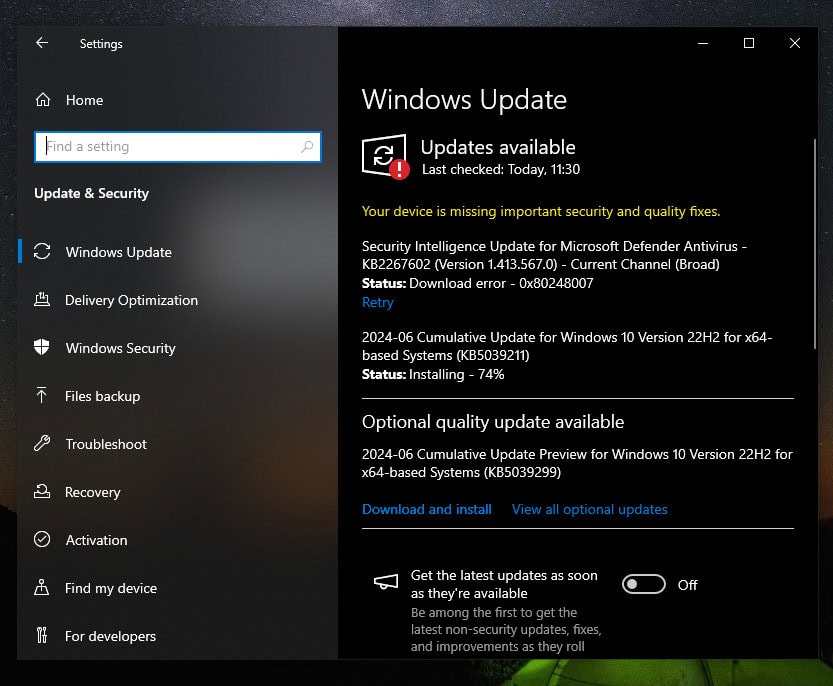Close the Settings window
833x686 pixels.
pyautogui.click(x=795, y=43)
